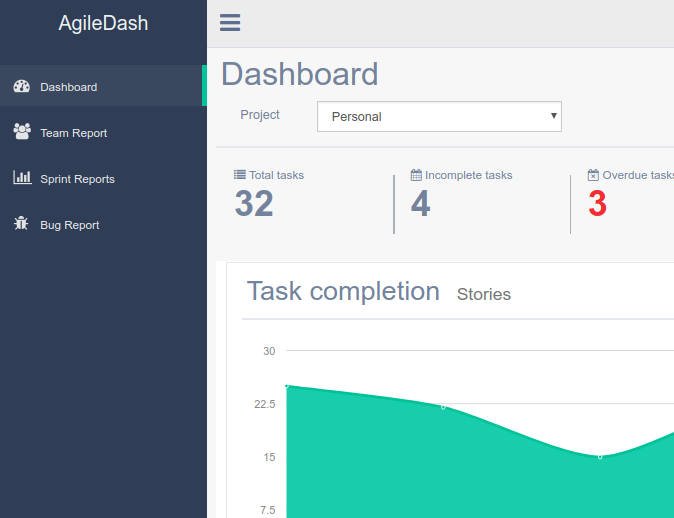
Task: Click the Project label
Action: coord(260,115)
